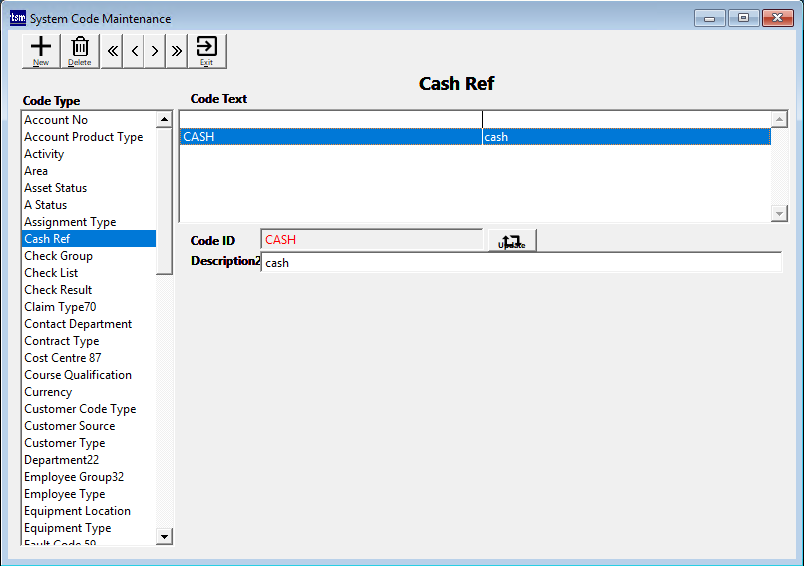The height and width of the screenshot is (566, 804).
Task: Select the Currency code type
Action: (x=48, y=392)
